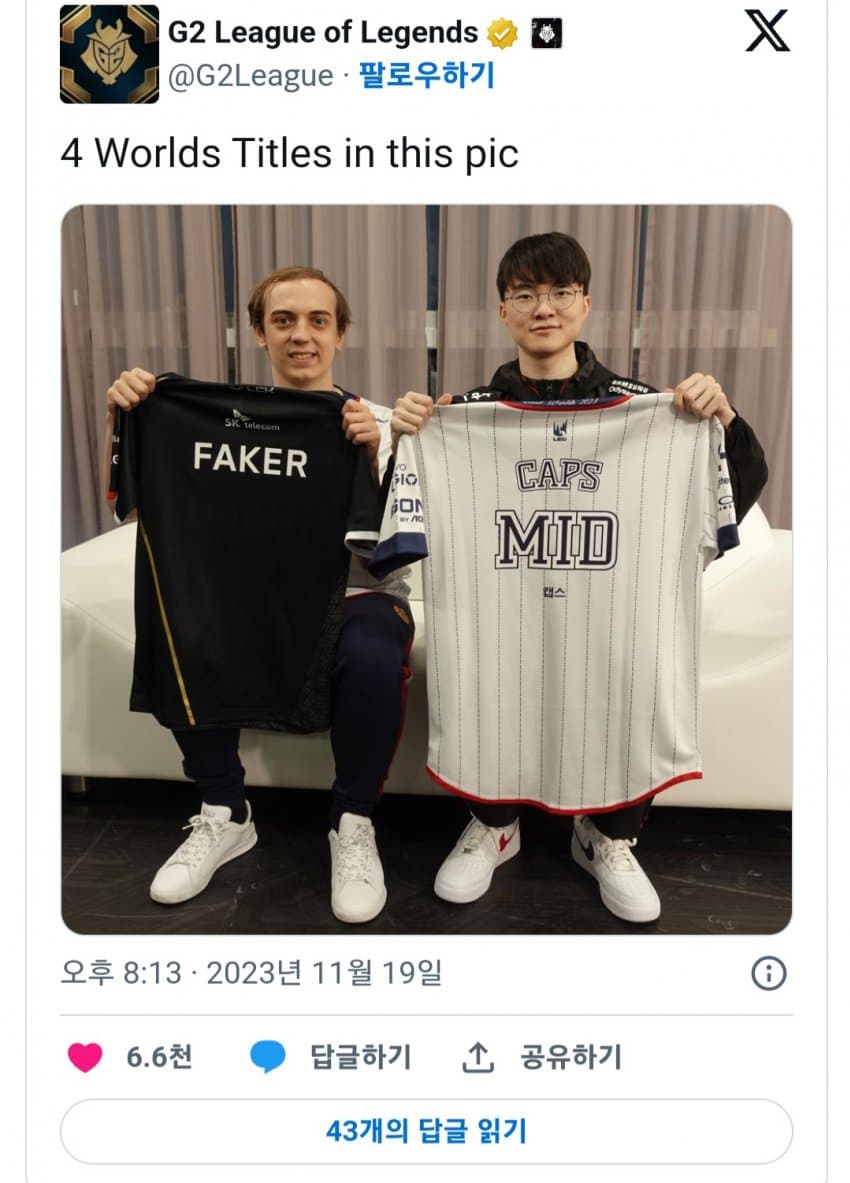Click the 공유하기 share label

tap(570, 1057)
